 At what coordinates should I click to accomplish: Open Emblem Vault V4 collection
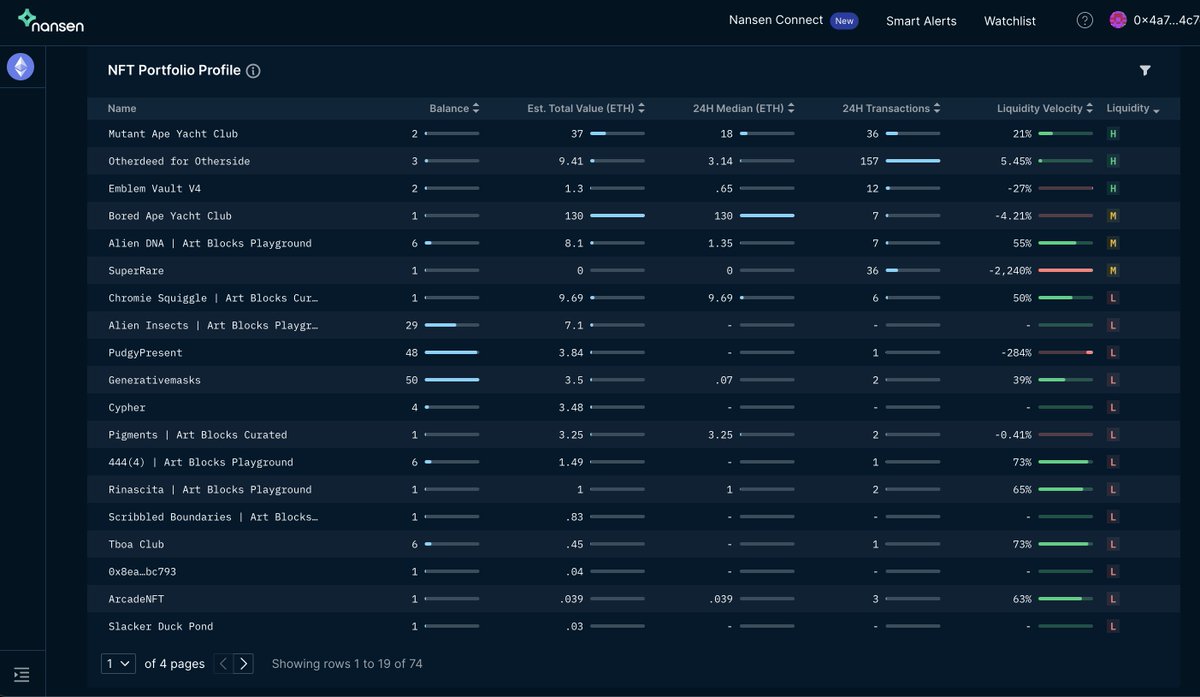155,189
